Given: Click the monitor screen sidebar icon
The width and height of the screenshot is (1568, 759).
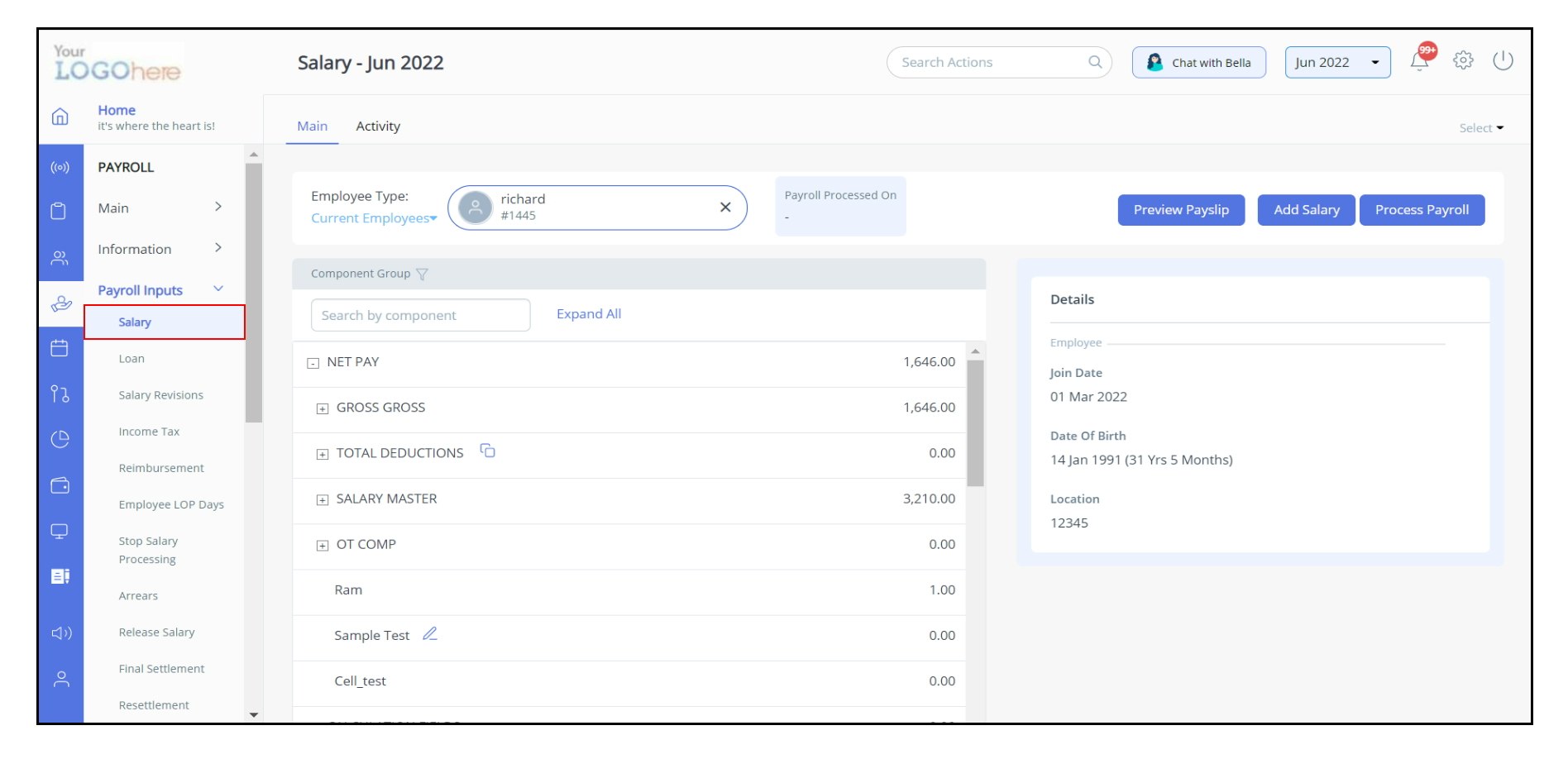Looking at the screenshot, I should click(x=60, y=531).
